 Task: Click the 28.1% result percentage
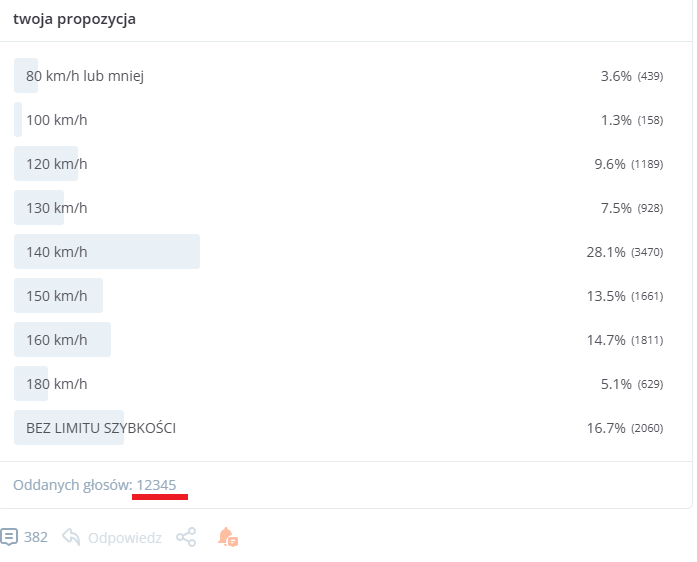click(606, 252)
